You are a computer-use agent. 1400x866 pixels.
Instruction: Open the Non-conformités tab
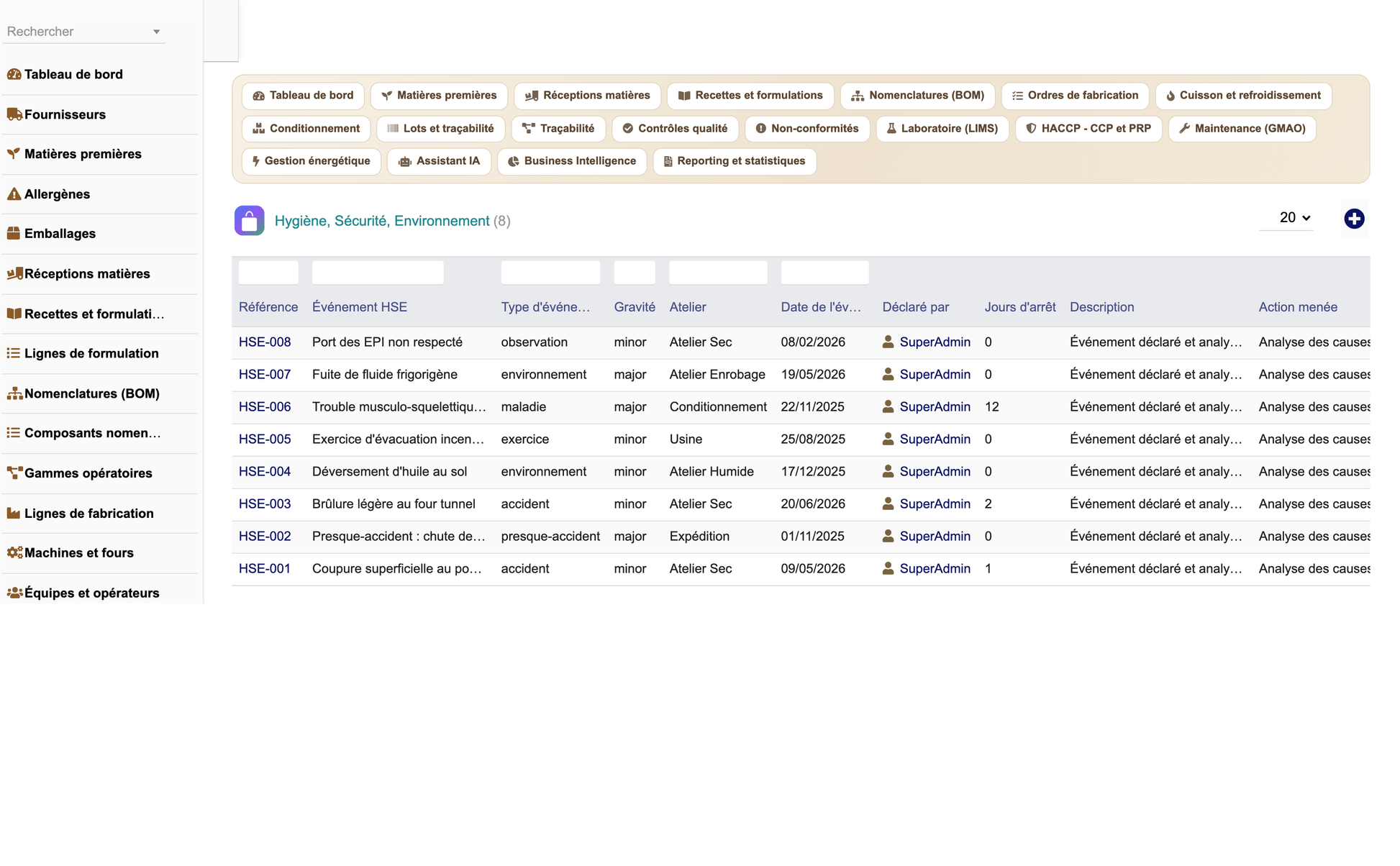click(807, 129)
